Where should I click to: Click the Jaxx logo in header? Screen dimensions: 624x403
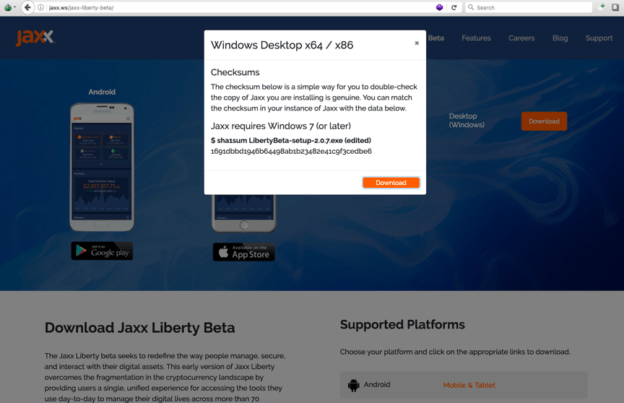[x=35, y=37]
